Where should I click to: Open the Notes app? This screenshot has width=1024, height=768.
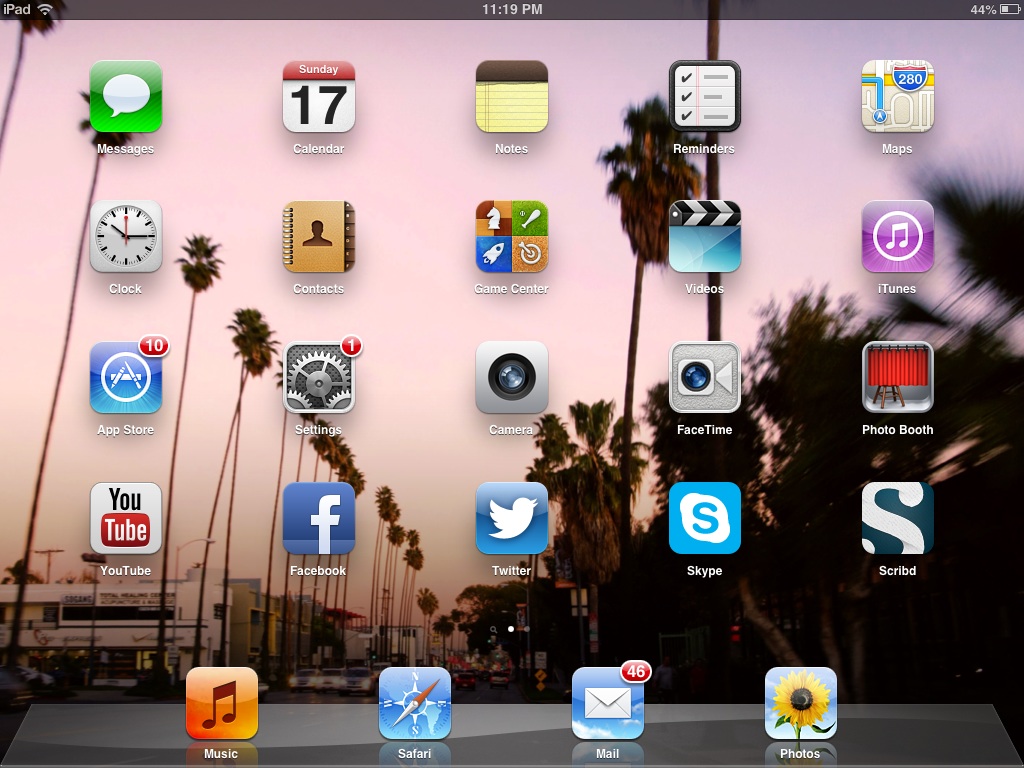[x=512, y=97]
